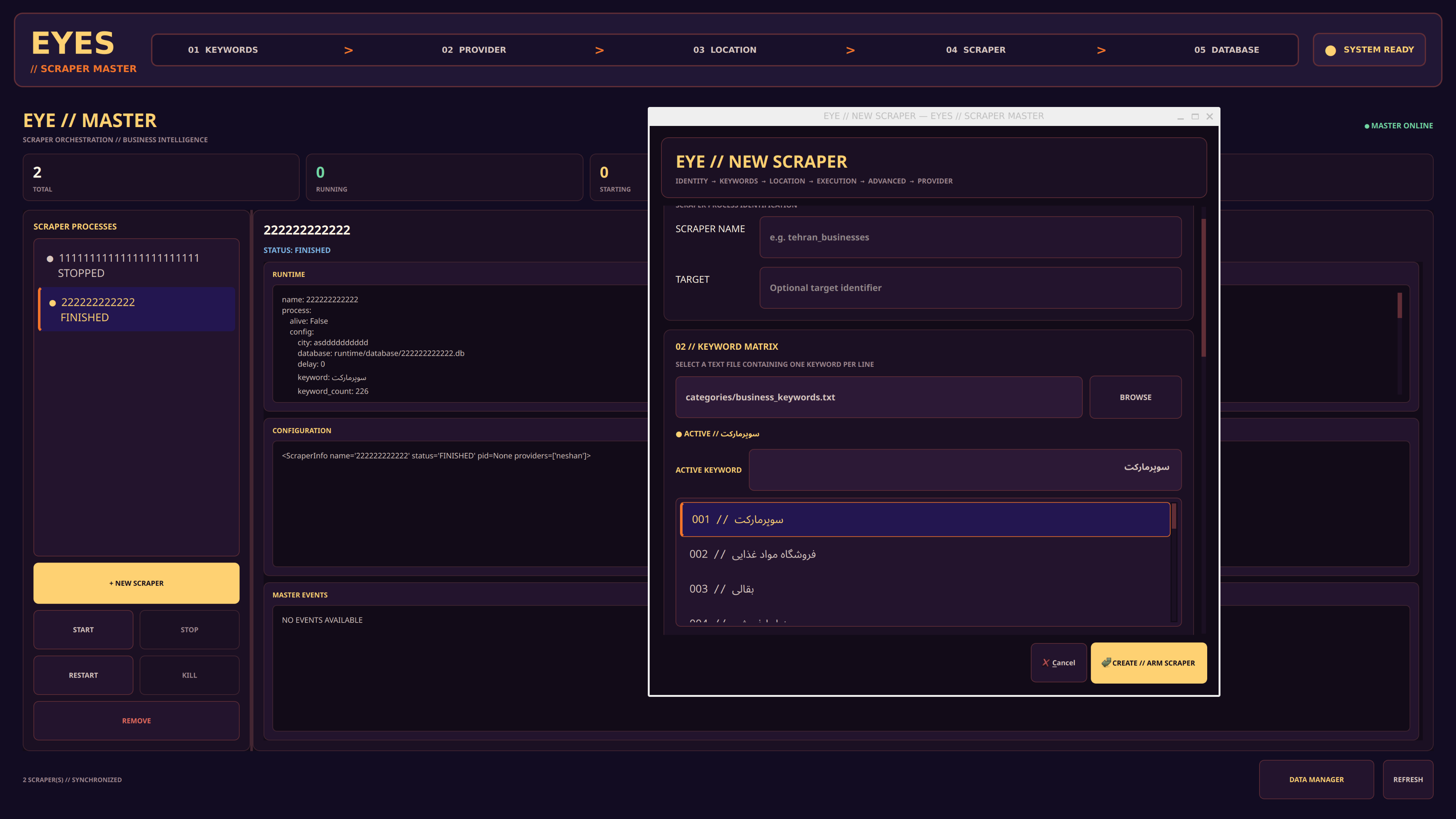Focus the Scraper Name input field
The width and height of the screenshot is (1456, 819).
pyautogui.click(x=970, y=237)
